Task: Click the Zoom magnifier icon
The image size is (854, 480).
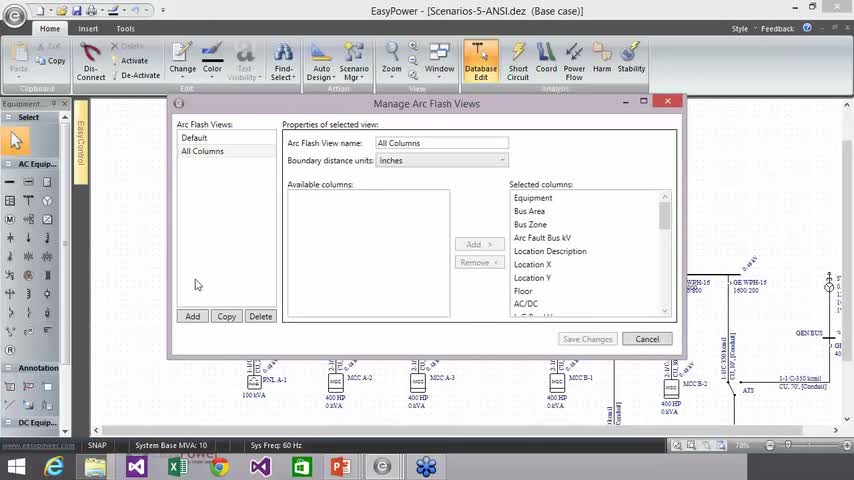Action: [x=391, y=53]
